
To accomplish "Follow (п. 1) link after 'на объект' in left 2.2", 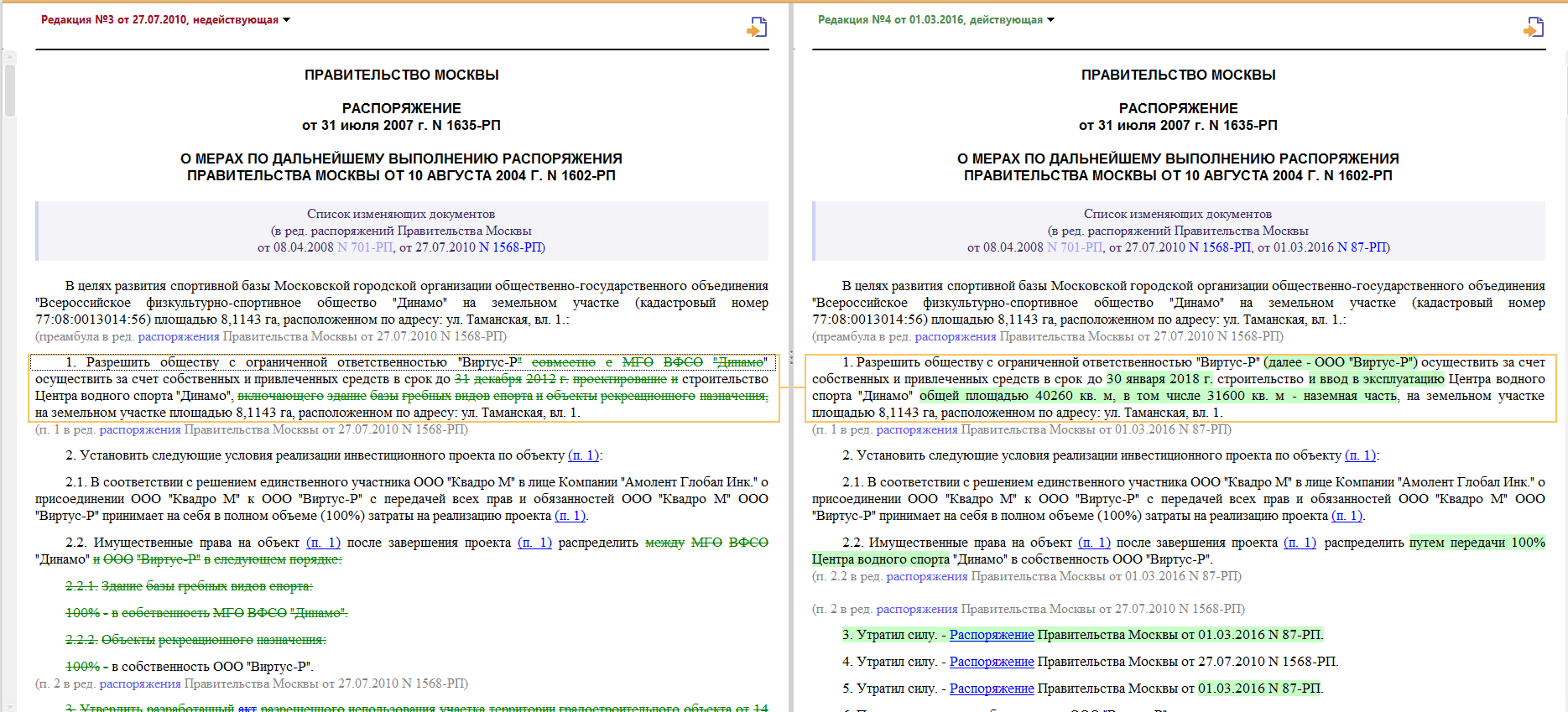I will tap(323, 543).
